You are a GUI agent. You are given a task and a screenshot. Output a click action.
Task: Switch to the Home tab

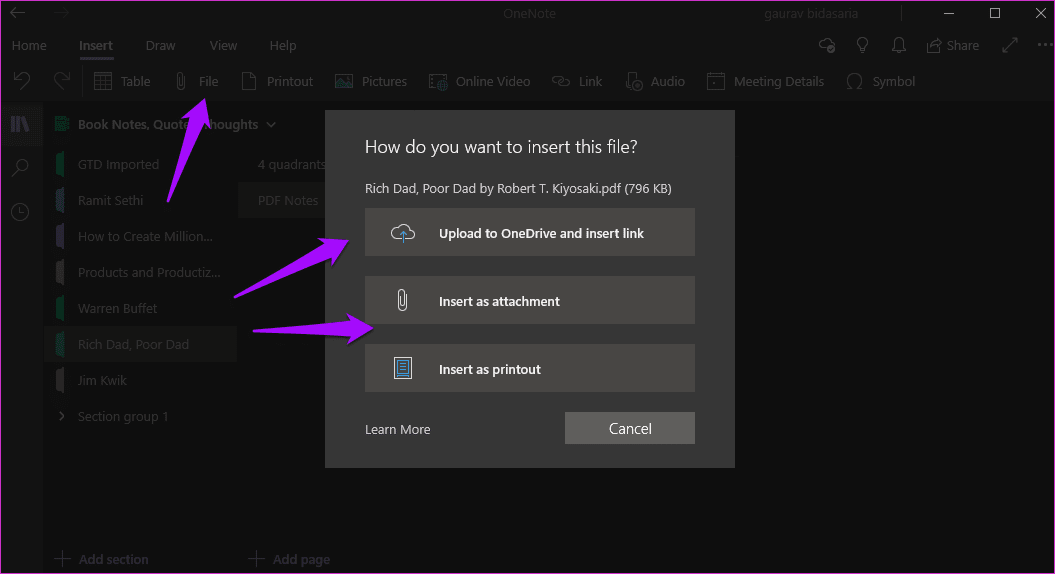click(29, 45)
